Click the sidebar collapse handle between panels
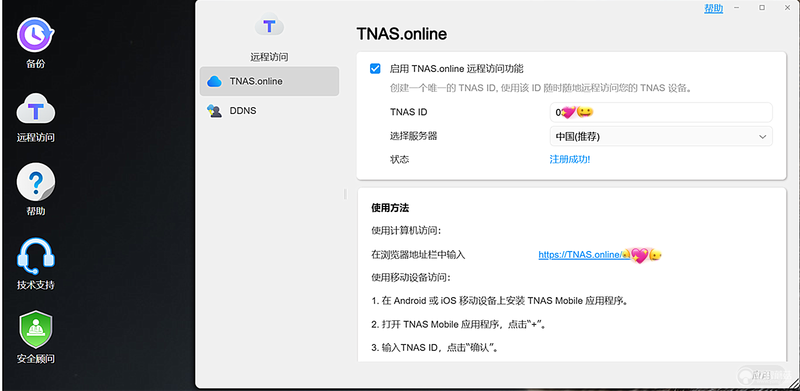This screenshot has height=391, width=800. coord(345,194)
